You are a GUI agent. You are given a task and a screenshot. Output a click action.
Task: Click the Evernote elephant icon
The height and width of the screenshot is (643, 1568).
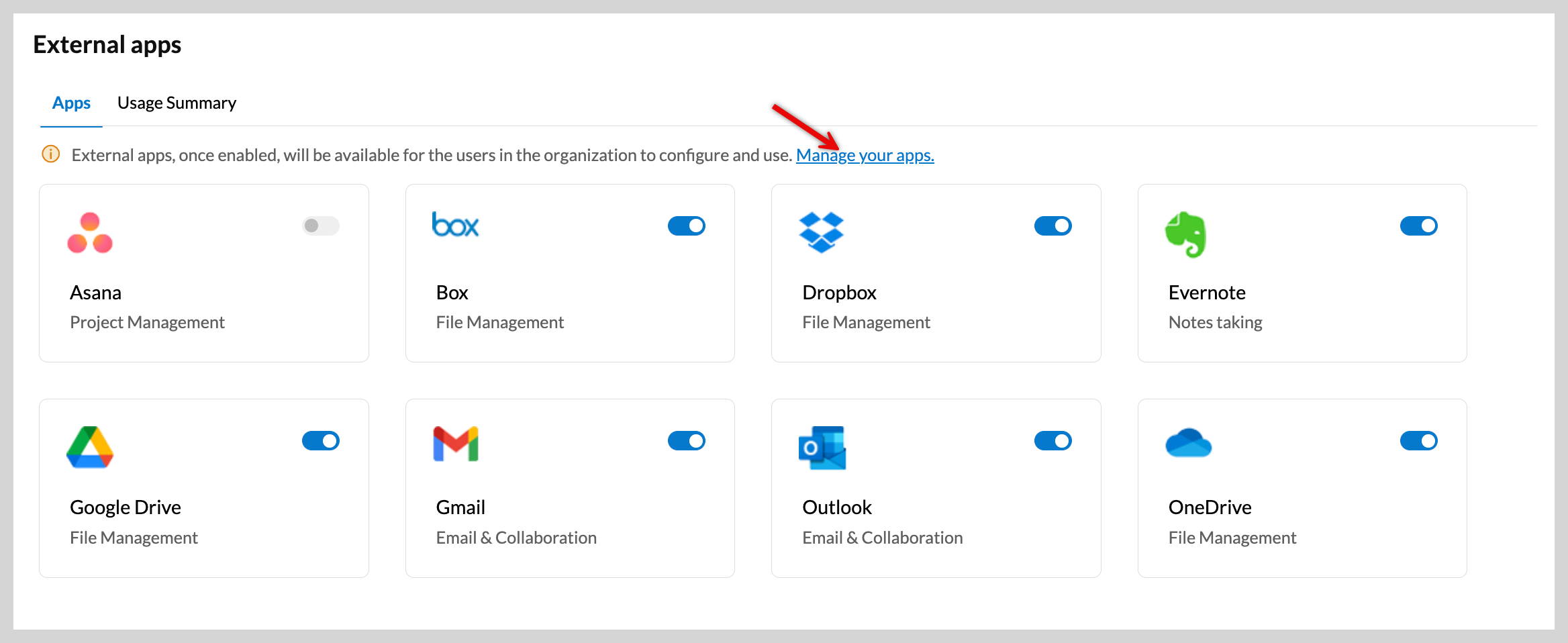click(x=1186, y=234)
